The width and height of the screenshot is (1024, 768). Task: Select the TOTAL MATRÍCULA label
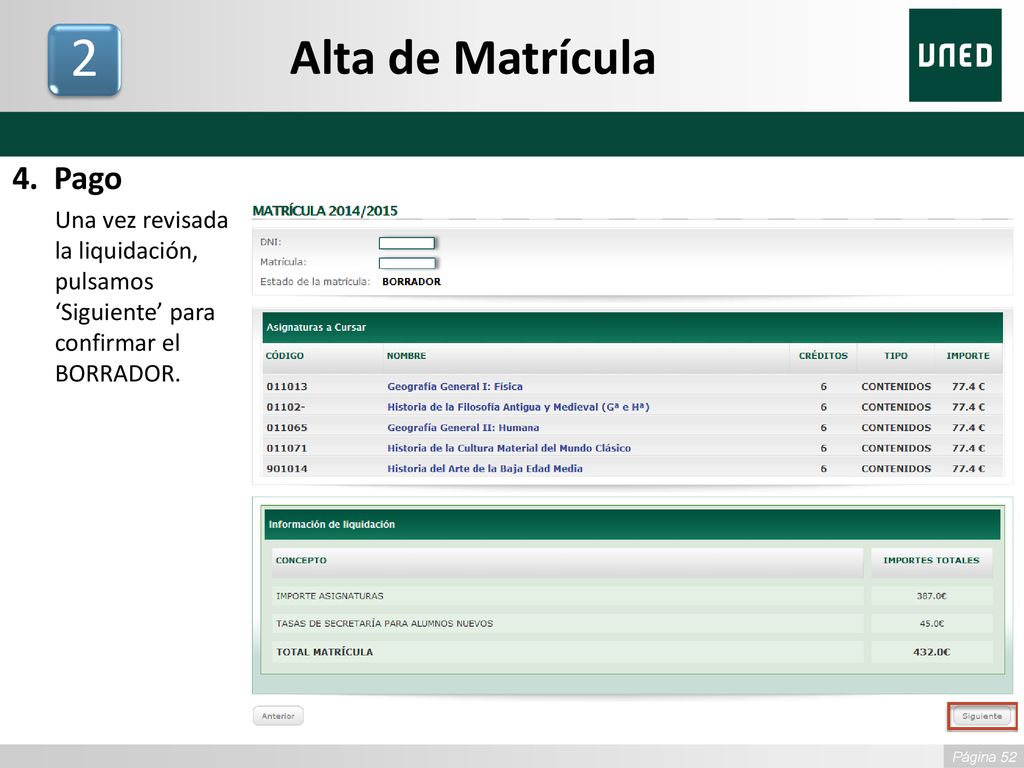[325, 652]
